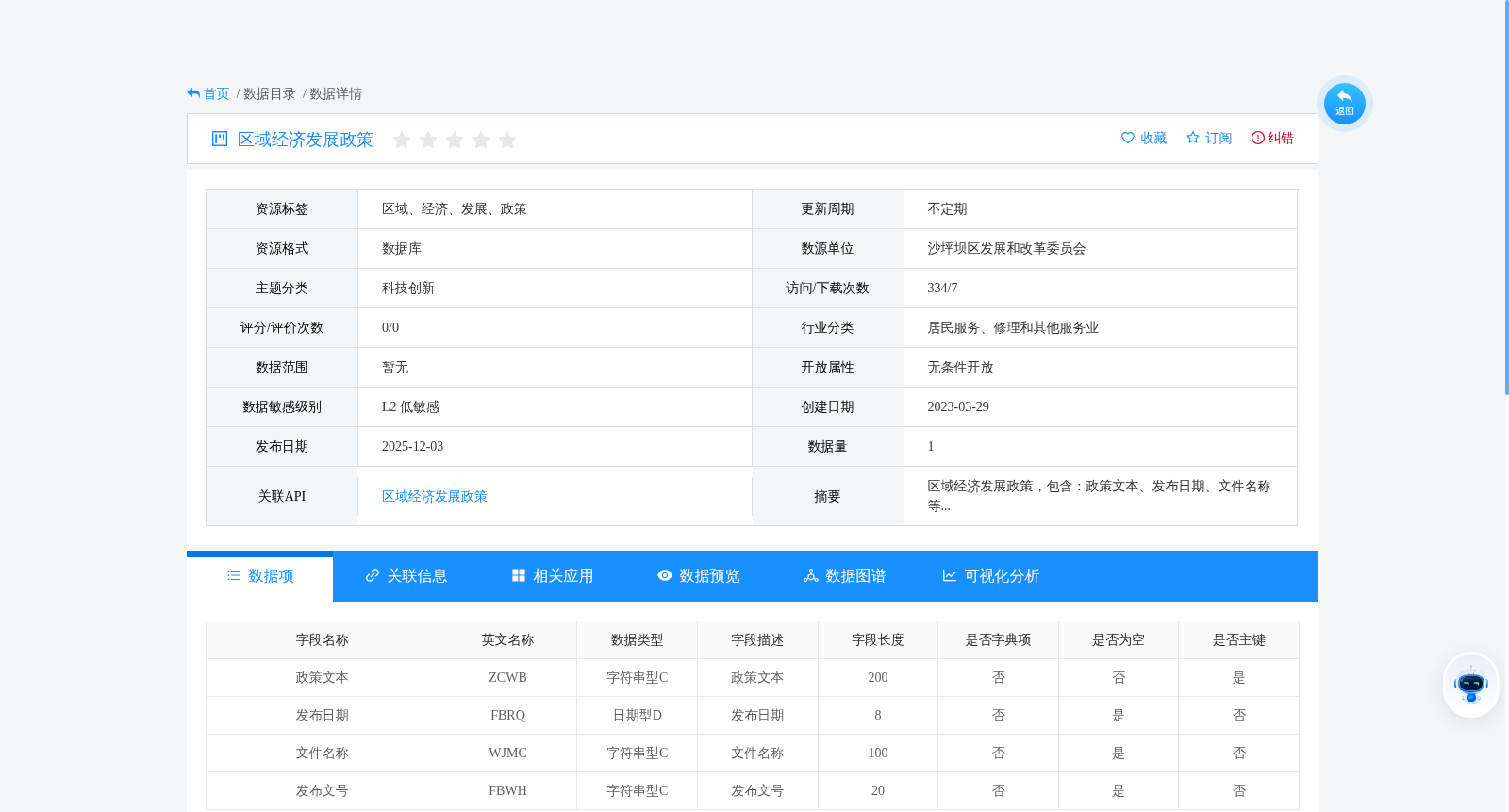Click the graph node icon on 数据图谱 tab
The image size is (1509, 812).
pos(811,575)
